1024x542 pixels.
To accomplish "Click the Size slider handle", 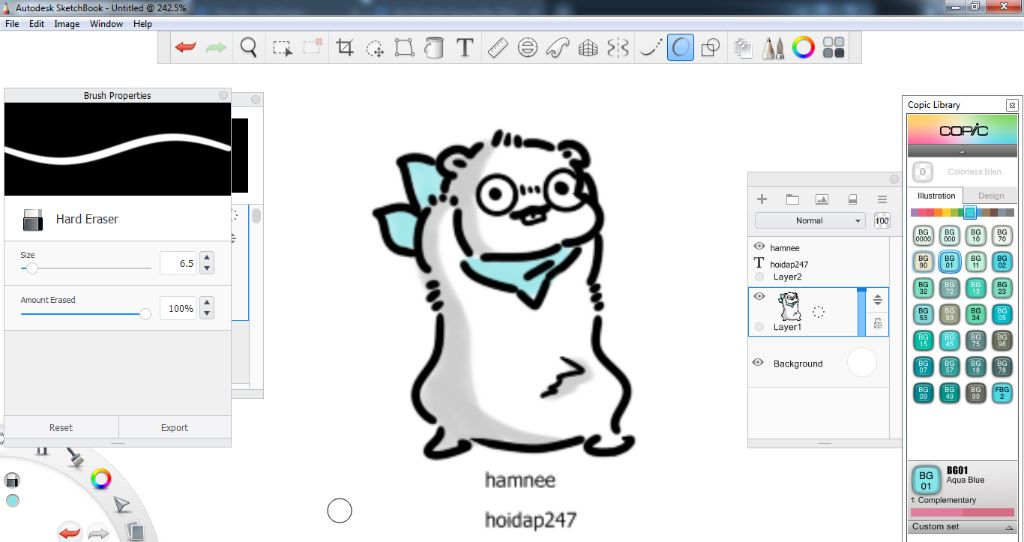I will point(31,268).
